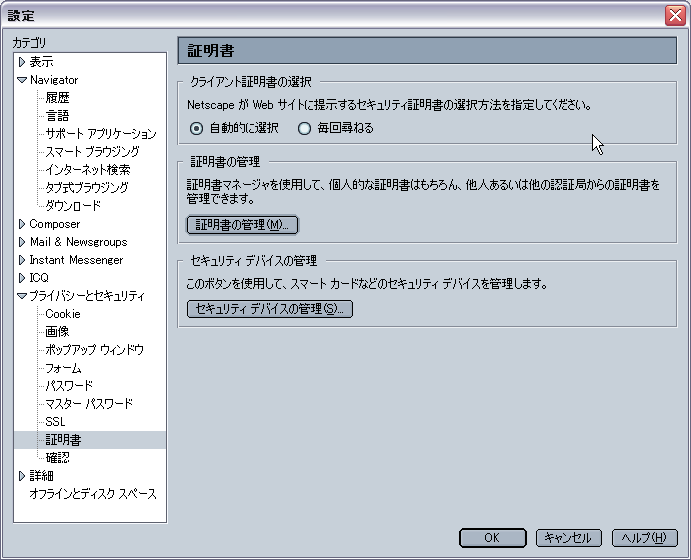Expand the Instant Messenger triangle

click(x=22, y=260)
